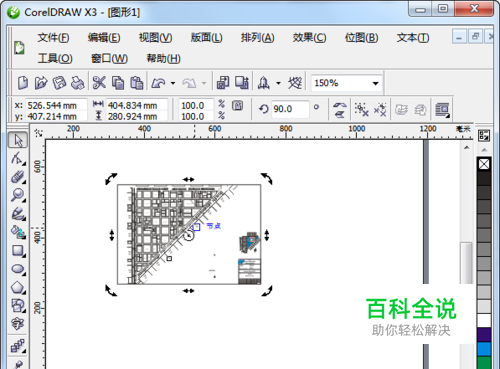Open the 150% zoom level dropdown
500x369 pixels.
tap(375, 83)
